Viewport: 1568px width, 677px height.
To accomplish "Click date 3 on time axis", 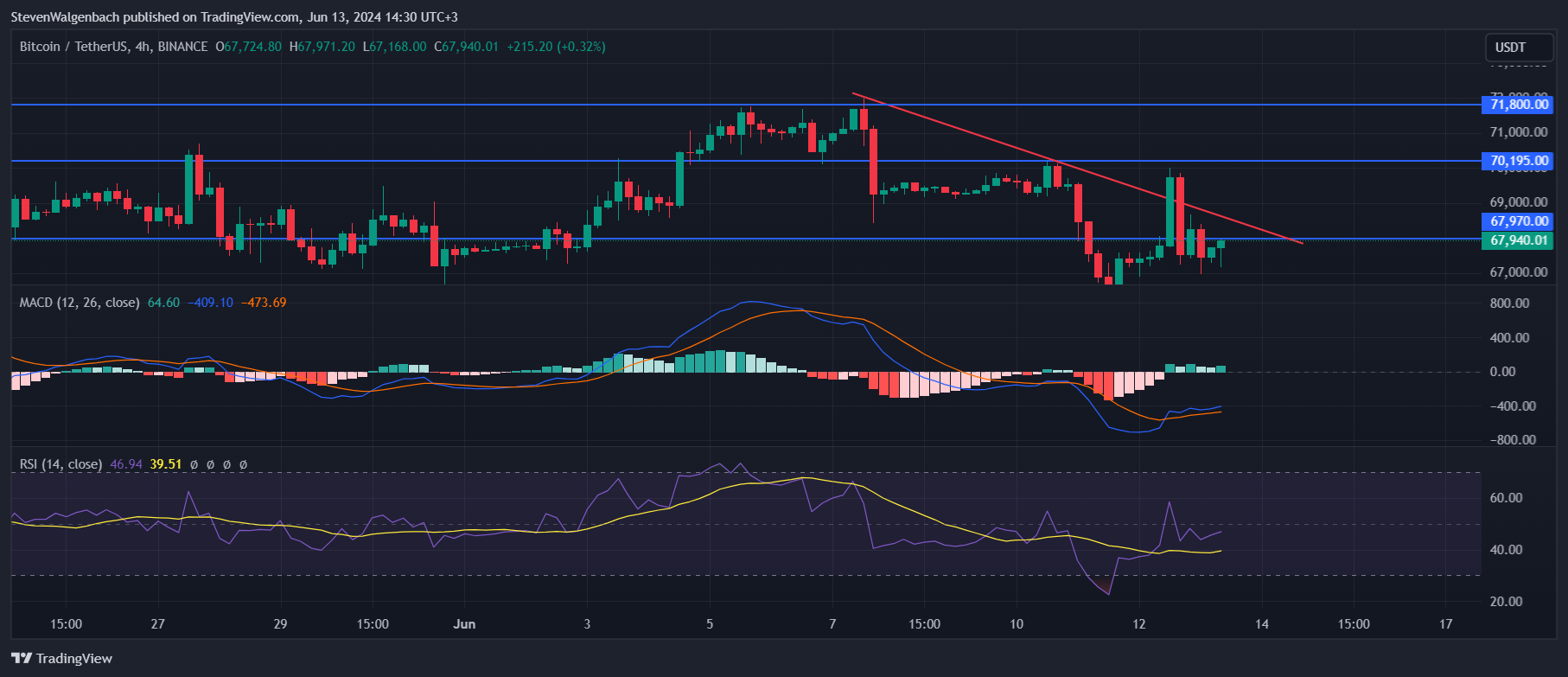I will [x=587, y=624].
